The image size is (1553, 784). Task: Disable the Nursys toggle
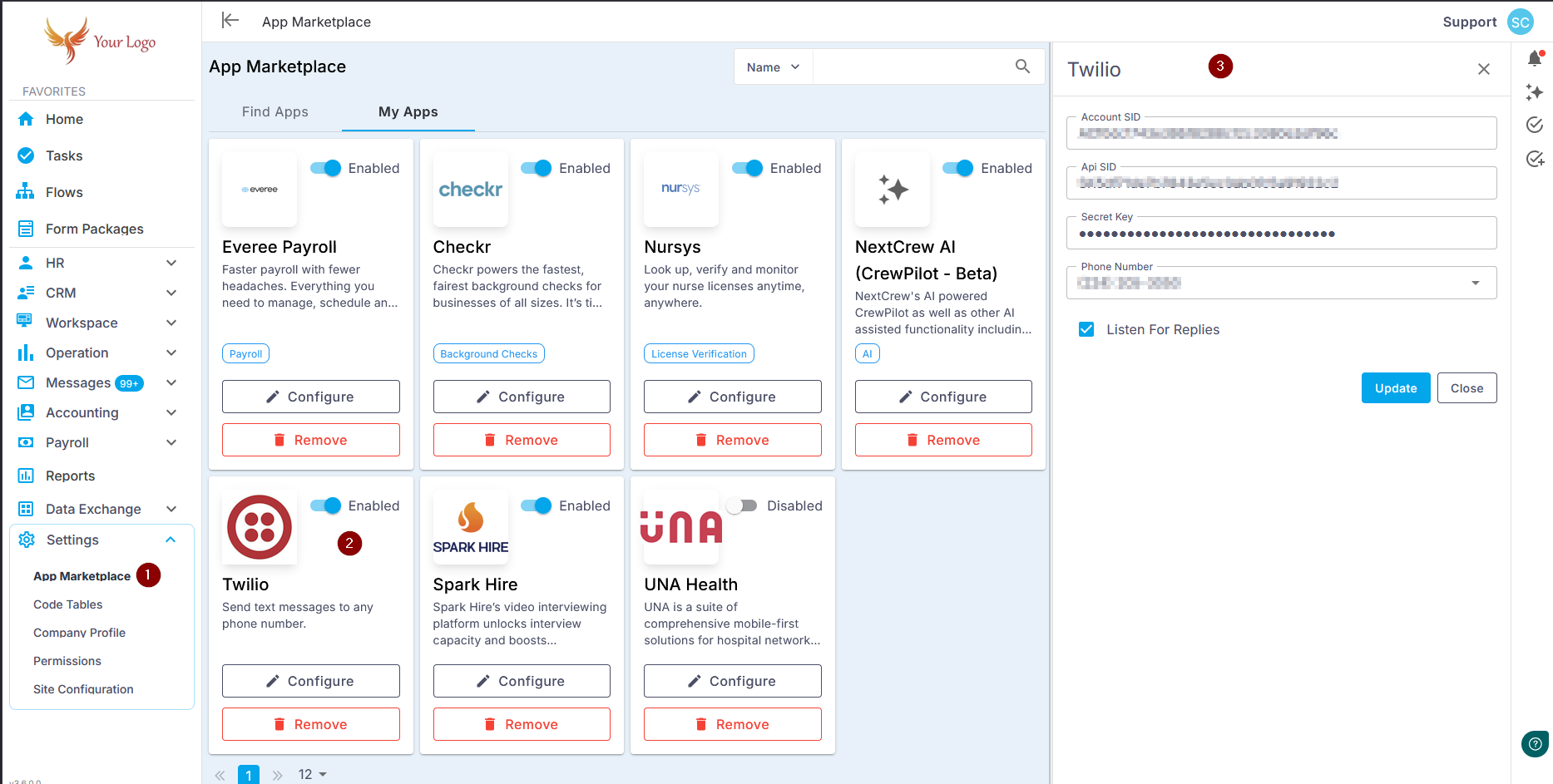pos(747,168)
